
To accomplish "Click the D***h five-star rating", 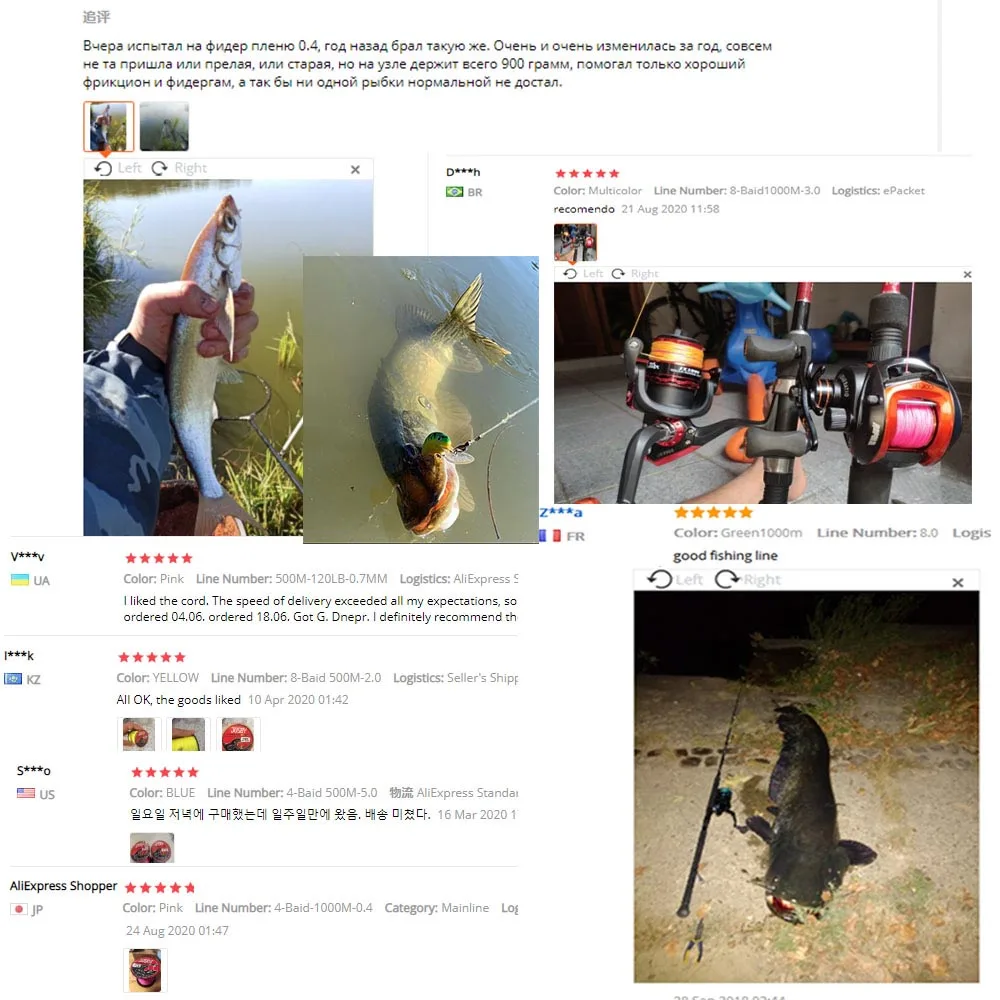I will point(587,173).
